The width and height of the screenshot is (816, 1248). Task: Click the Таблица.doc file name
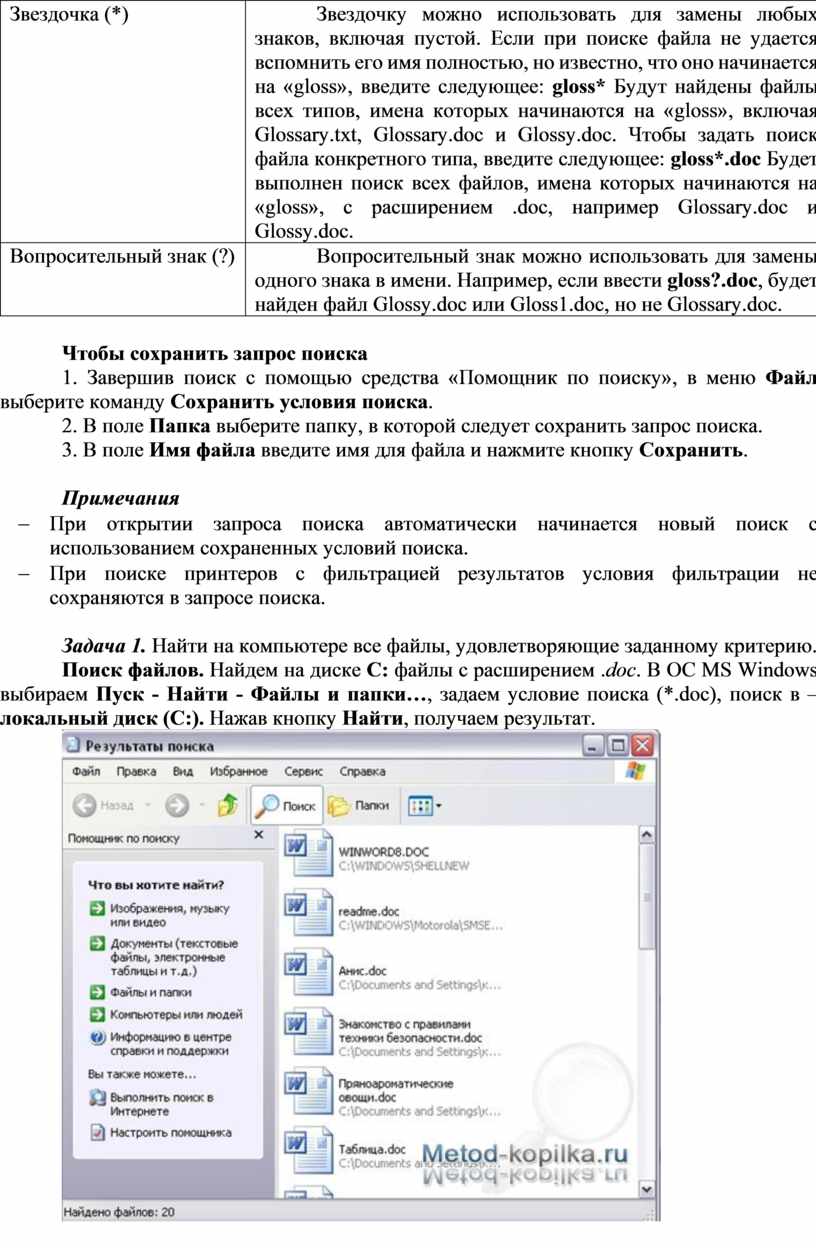(x=372, y=1149)
